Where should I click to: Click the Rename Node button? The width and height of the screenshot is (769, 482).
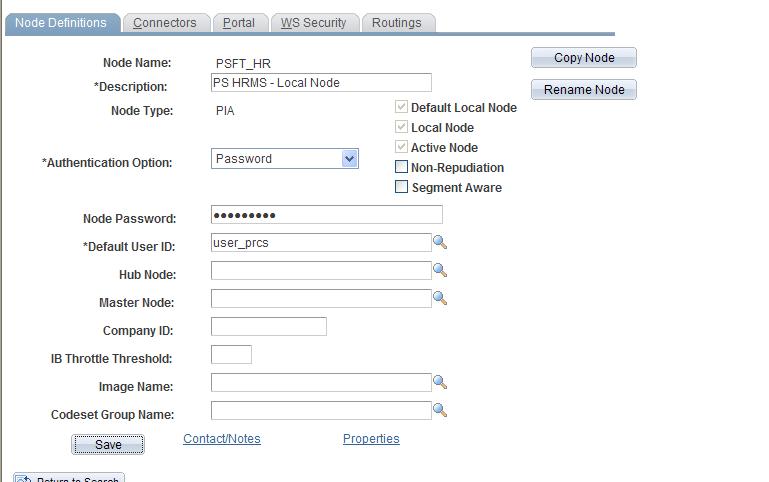pyautogui.click(x=584, y=90)
